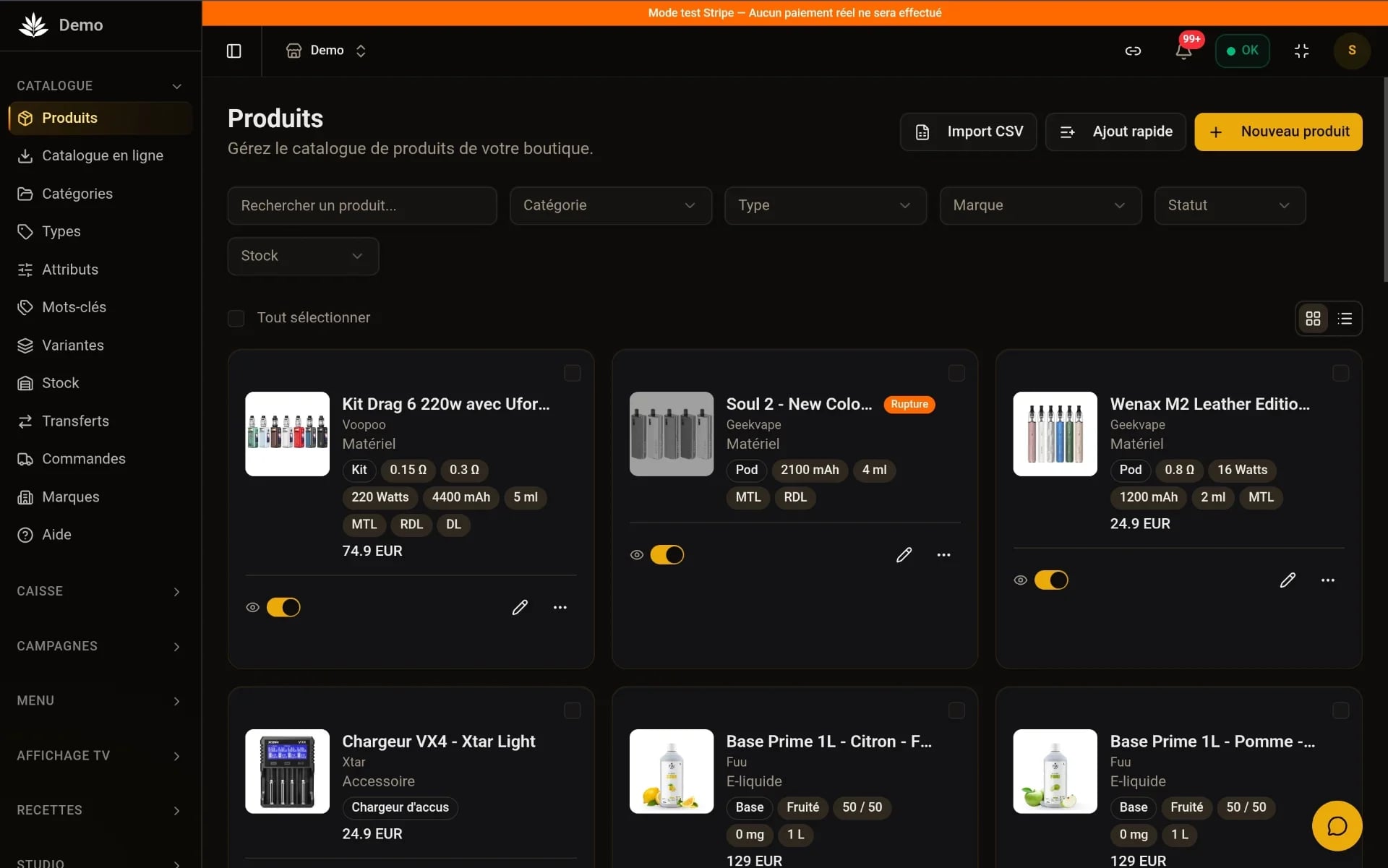The height and width of the screenshot is (868, 1388).
Task: Select the Chargeur VX4 card checkbox
Action: pos(572,710)
